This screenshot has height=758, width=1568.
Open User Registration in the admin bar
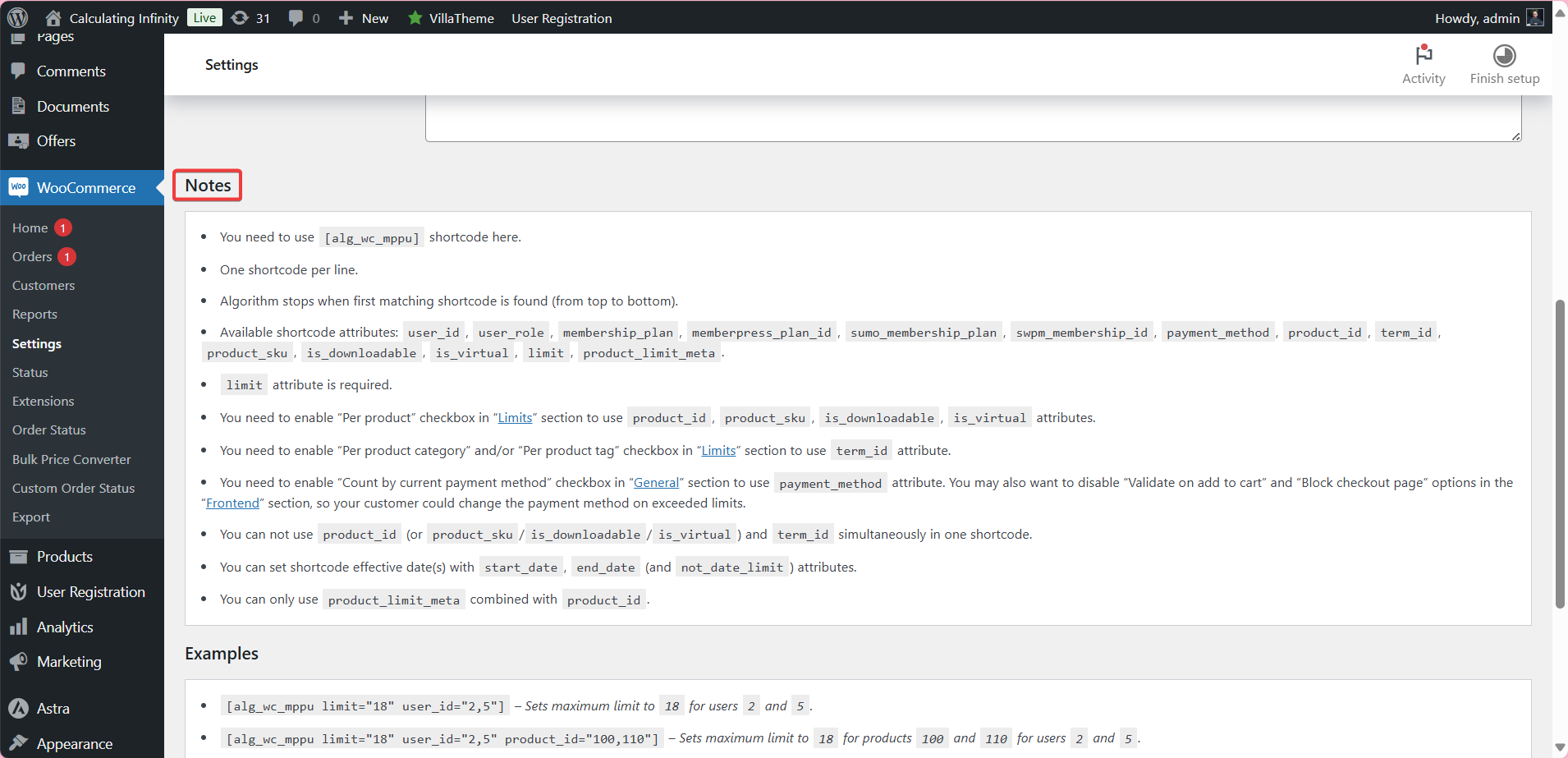pyautogui.click(x=562, y=18)
